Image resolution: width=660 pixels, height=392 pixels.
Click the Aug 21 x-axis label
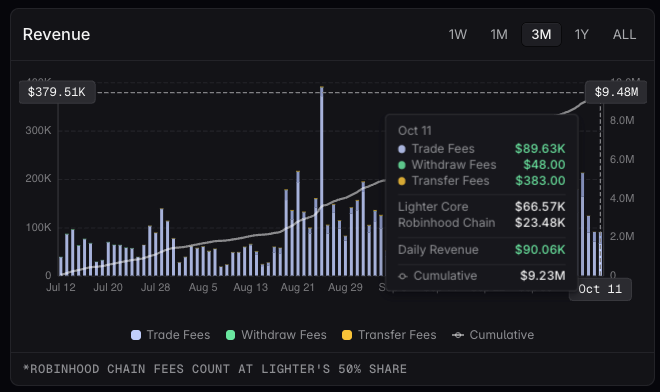point(297,288)
